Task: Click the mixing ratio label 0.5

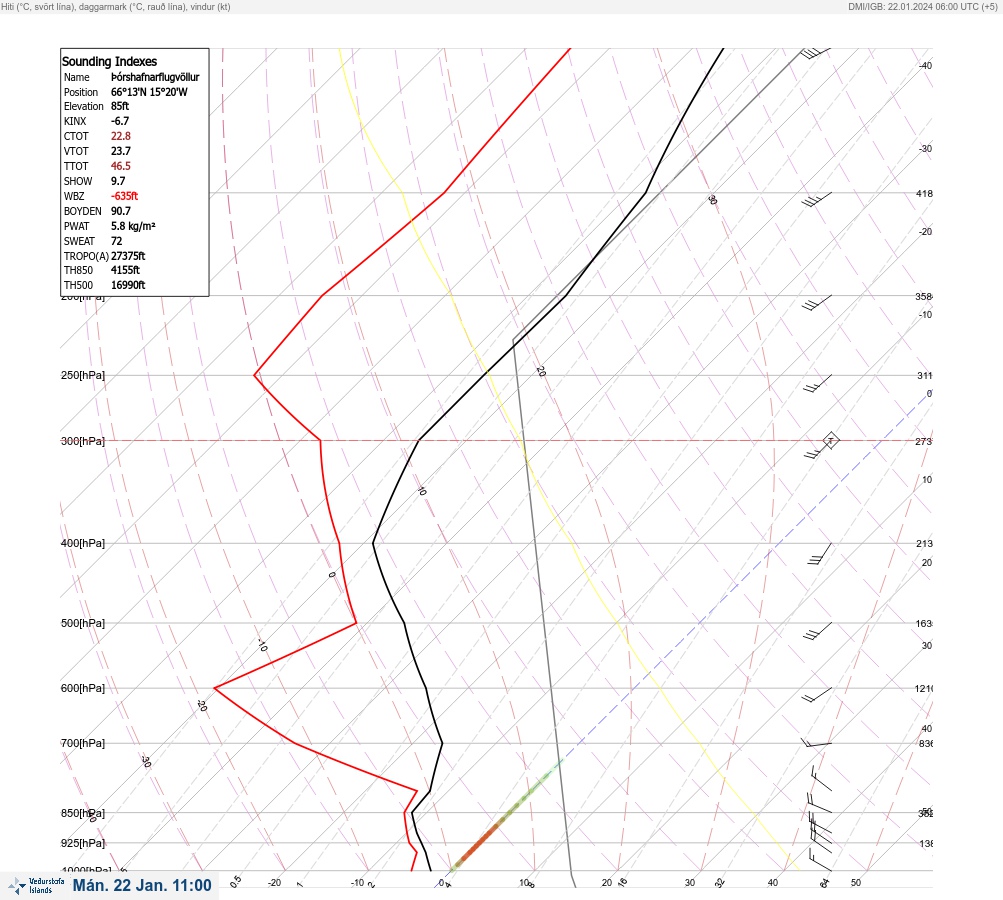Action: (x=235, y=881)
